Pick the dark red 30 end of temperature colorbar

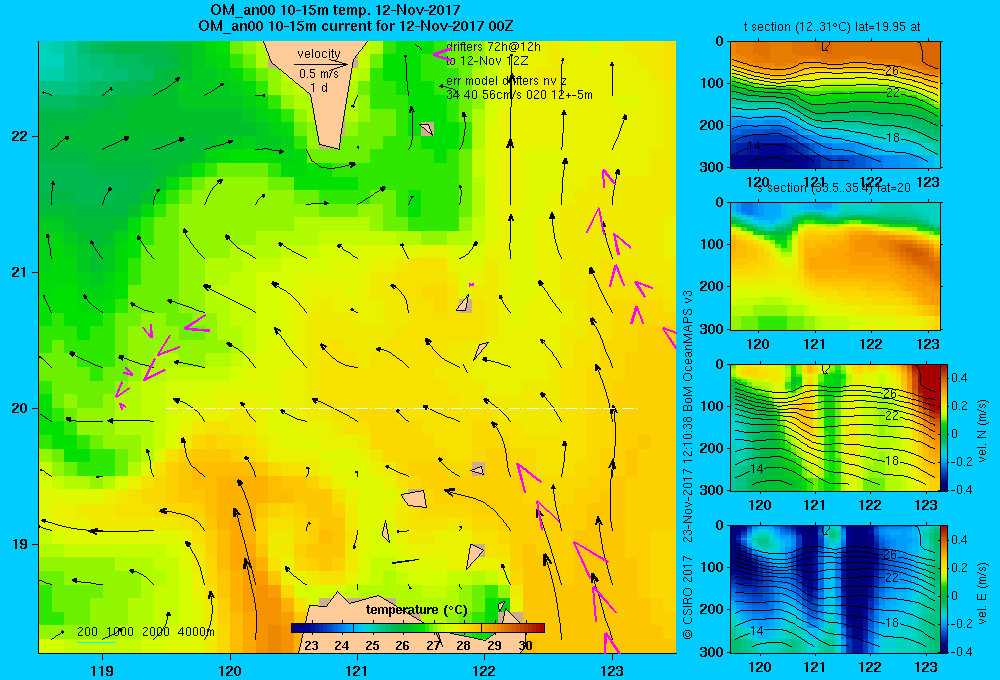tap(536, 628)
